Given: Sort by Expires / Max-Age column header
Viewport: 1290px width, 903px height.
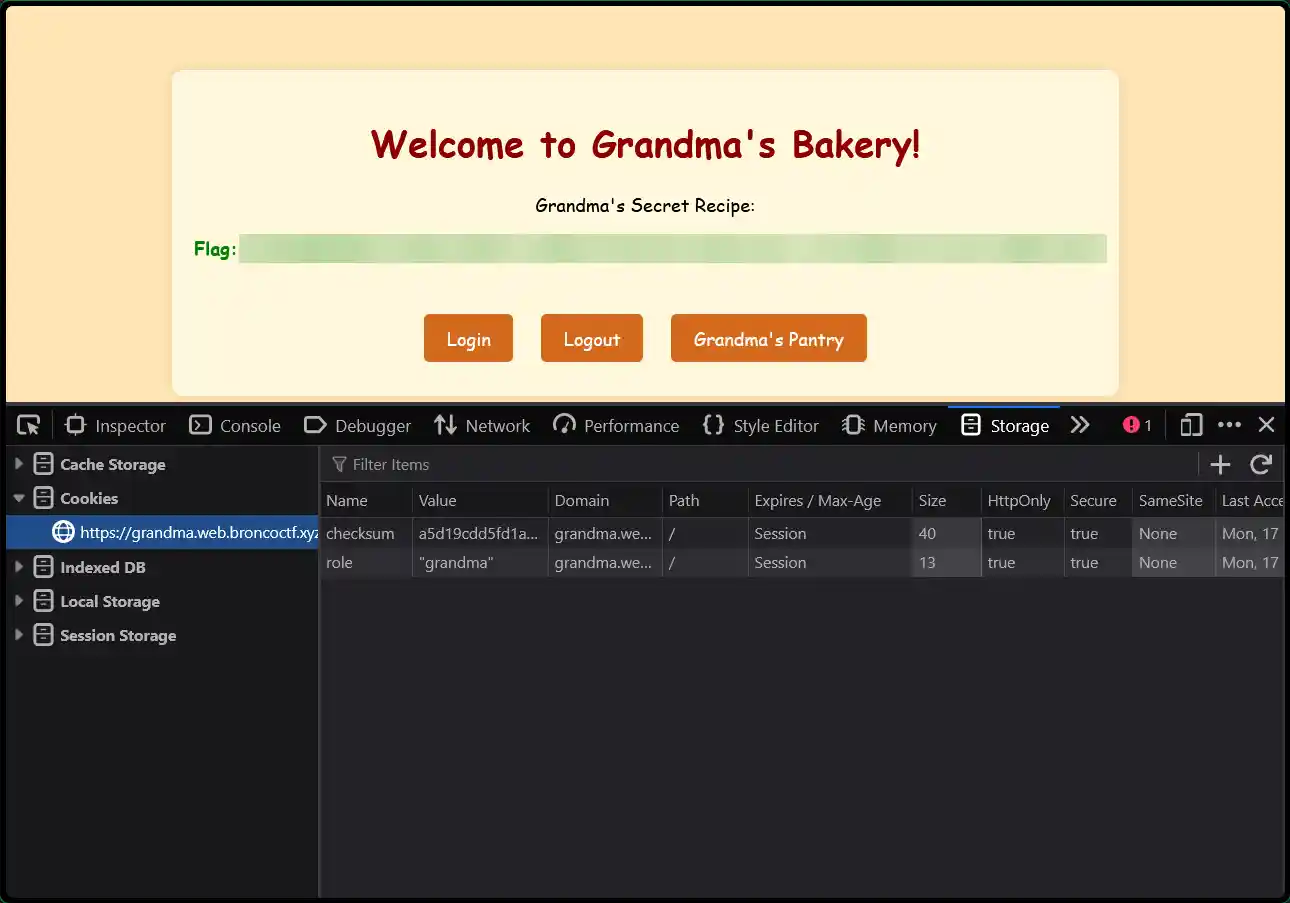Looking at the screenshot, I should click(x=830, y=501).
